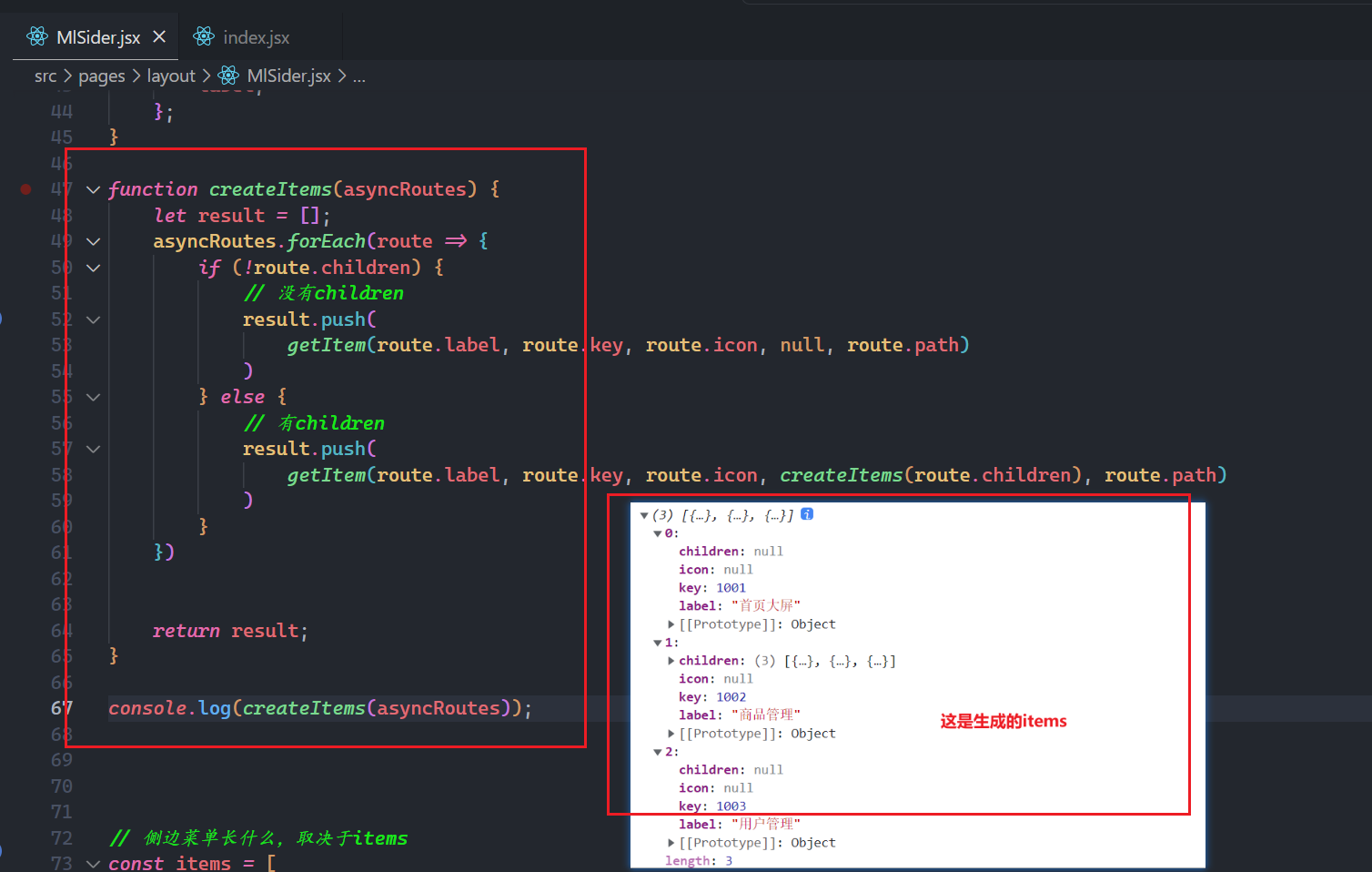Open 'MlSider.jsx' breadcrumb segment
The width and height of the screenshot is (1372, 872).
click(288, 76)
